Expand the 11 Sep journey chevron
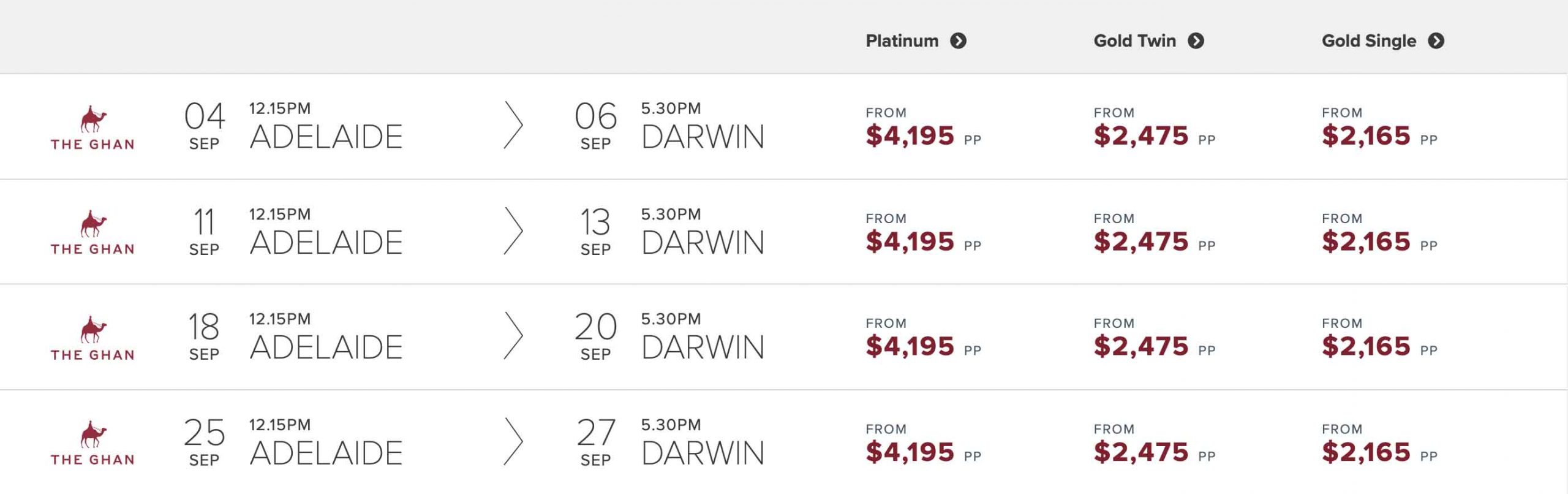This screenshot has width=1568, height=494. (x=513, y=231)
